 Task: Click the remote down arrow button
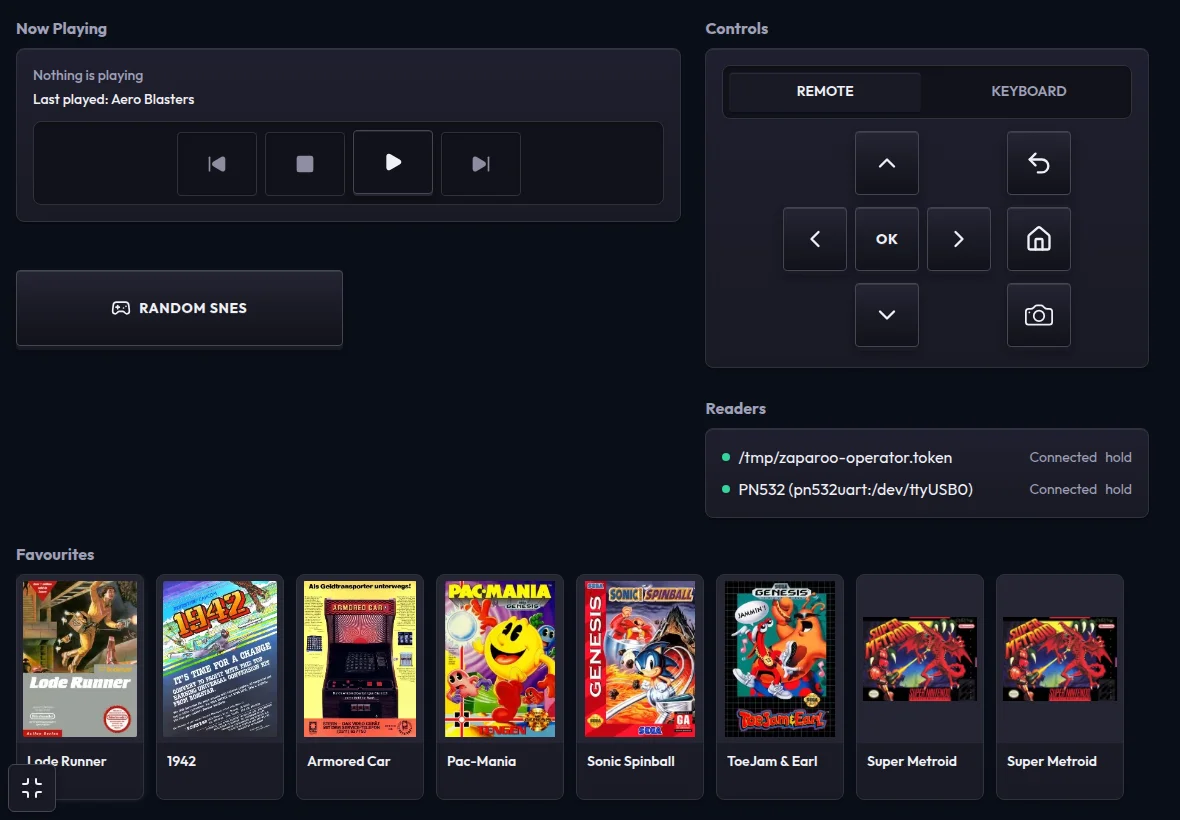[887, 315]
